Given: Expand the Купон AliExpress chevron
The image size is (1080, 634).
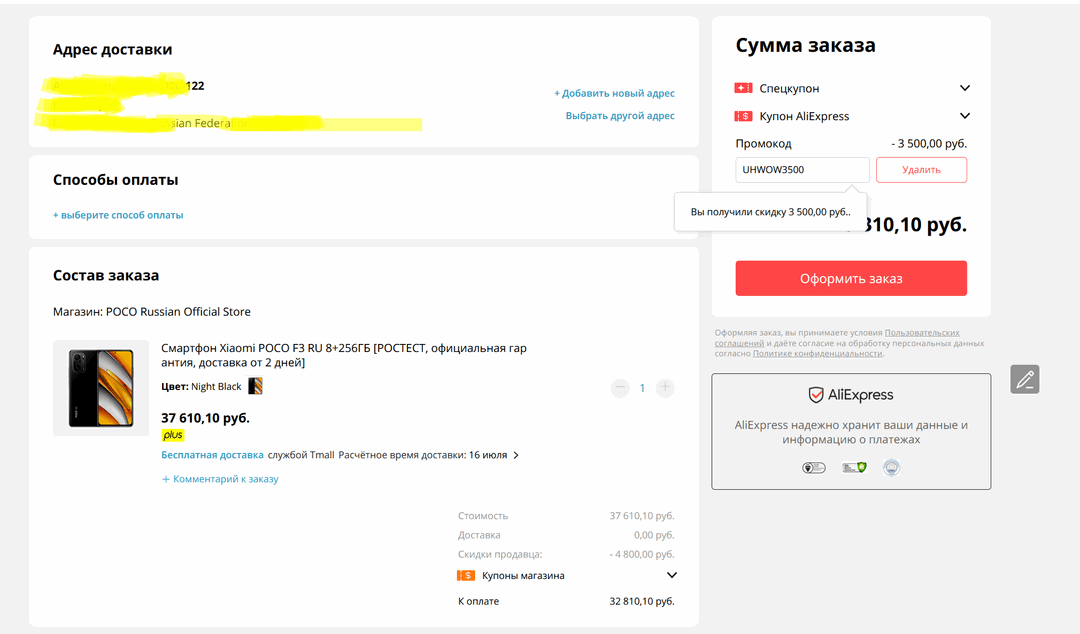Looking at the screenshot, I should coord(964,116).
